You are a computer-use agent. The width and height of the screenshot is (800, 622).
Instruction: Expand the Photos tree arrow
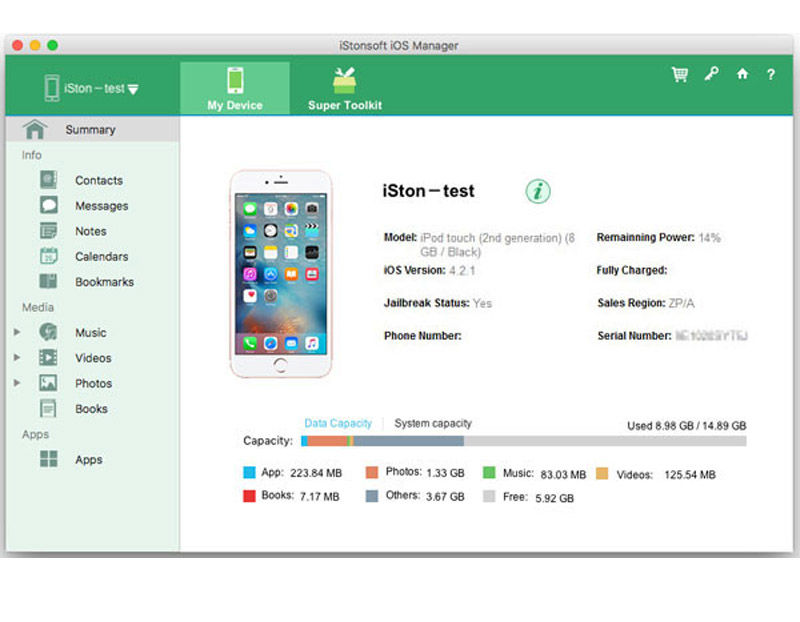tap(17, 383)
